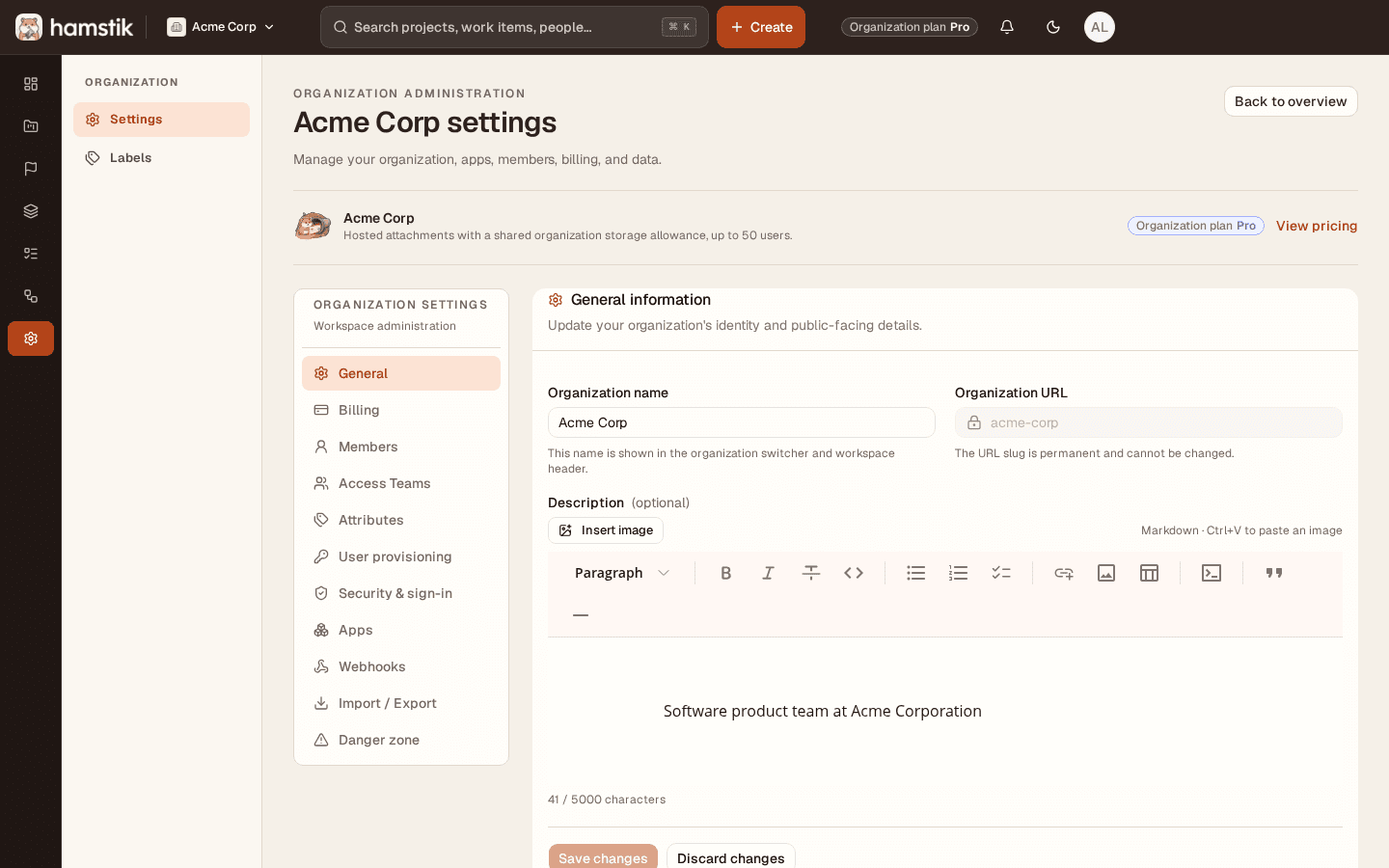Click the Create button in the header

click(x=761, y=27)
